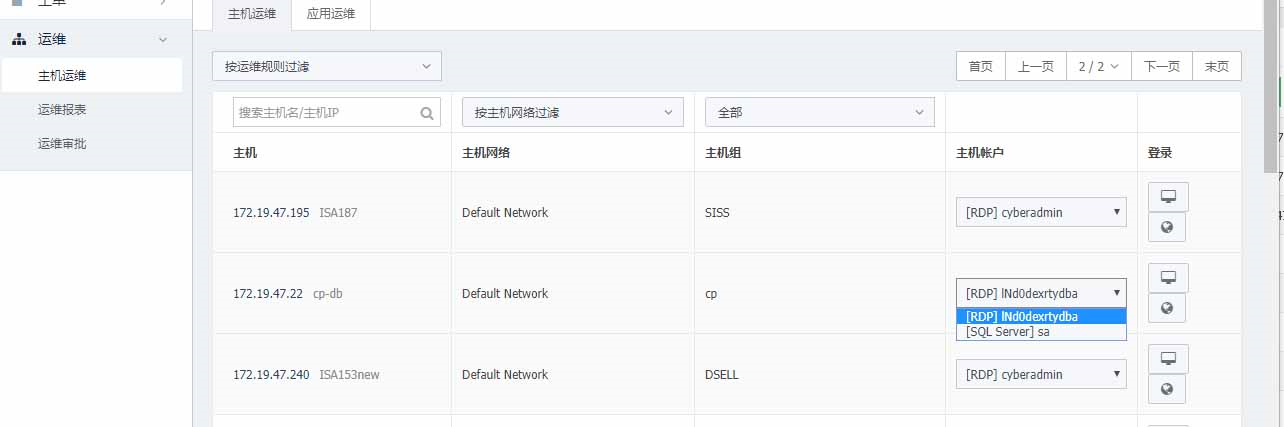Select the 主机运维 tab
Image resolution: width=1284 pixels, height=427 pixels.
(x=252, y=15)
